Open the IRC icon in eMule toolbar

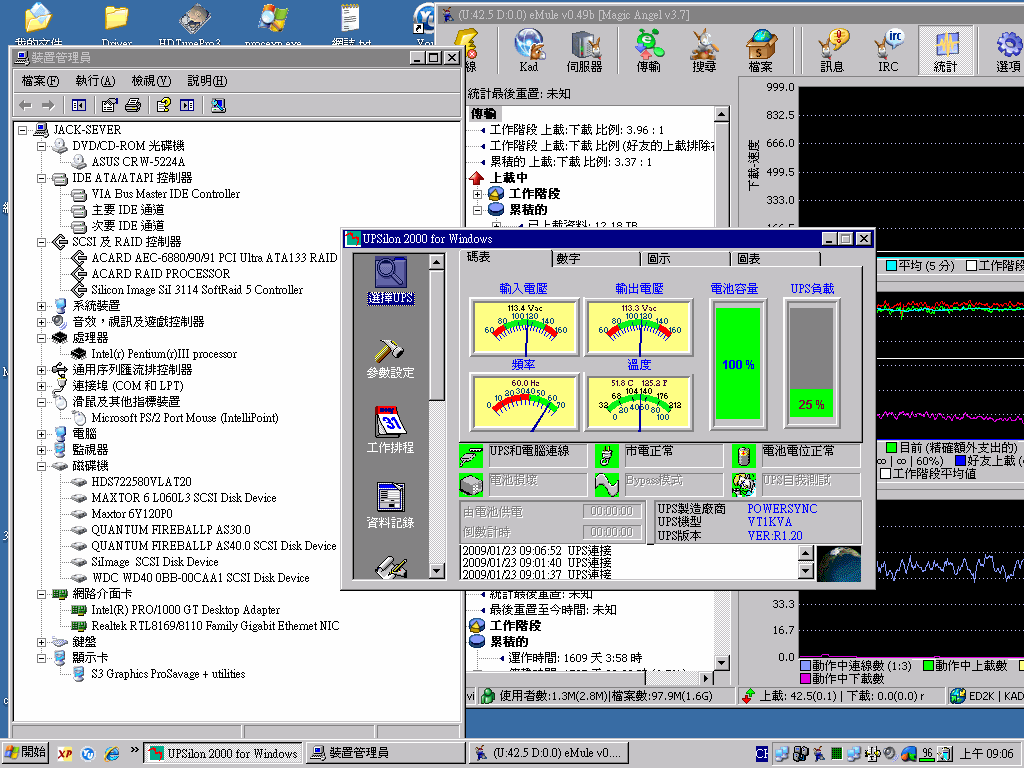(888, 50)
